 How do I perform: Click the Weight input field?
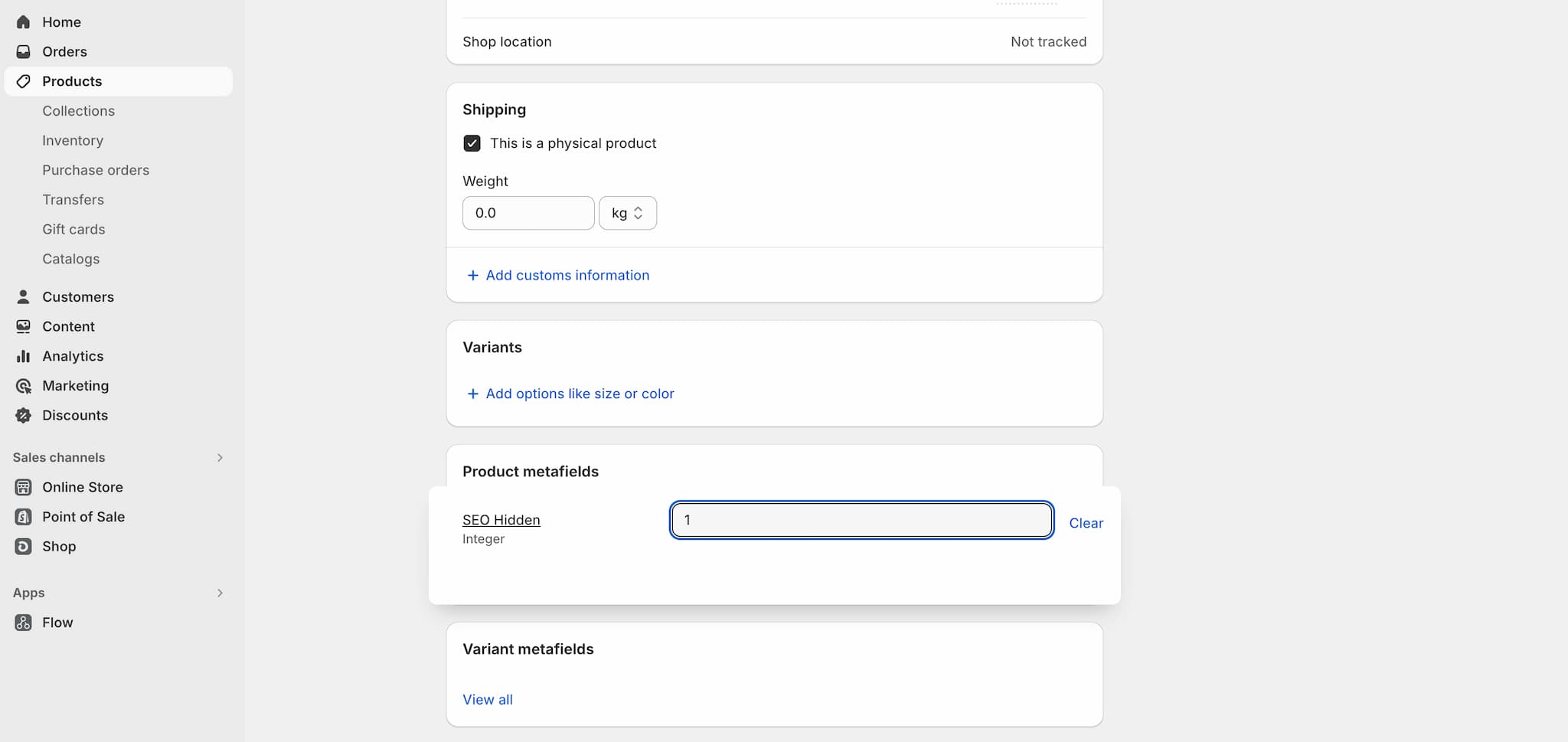528,213
